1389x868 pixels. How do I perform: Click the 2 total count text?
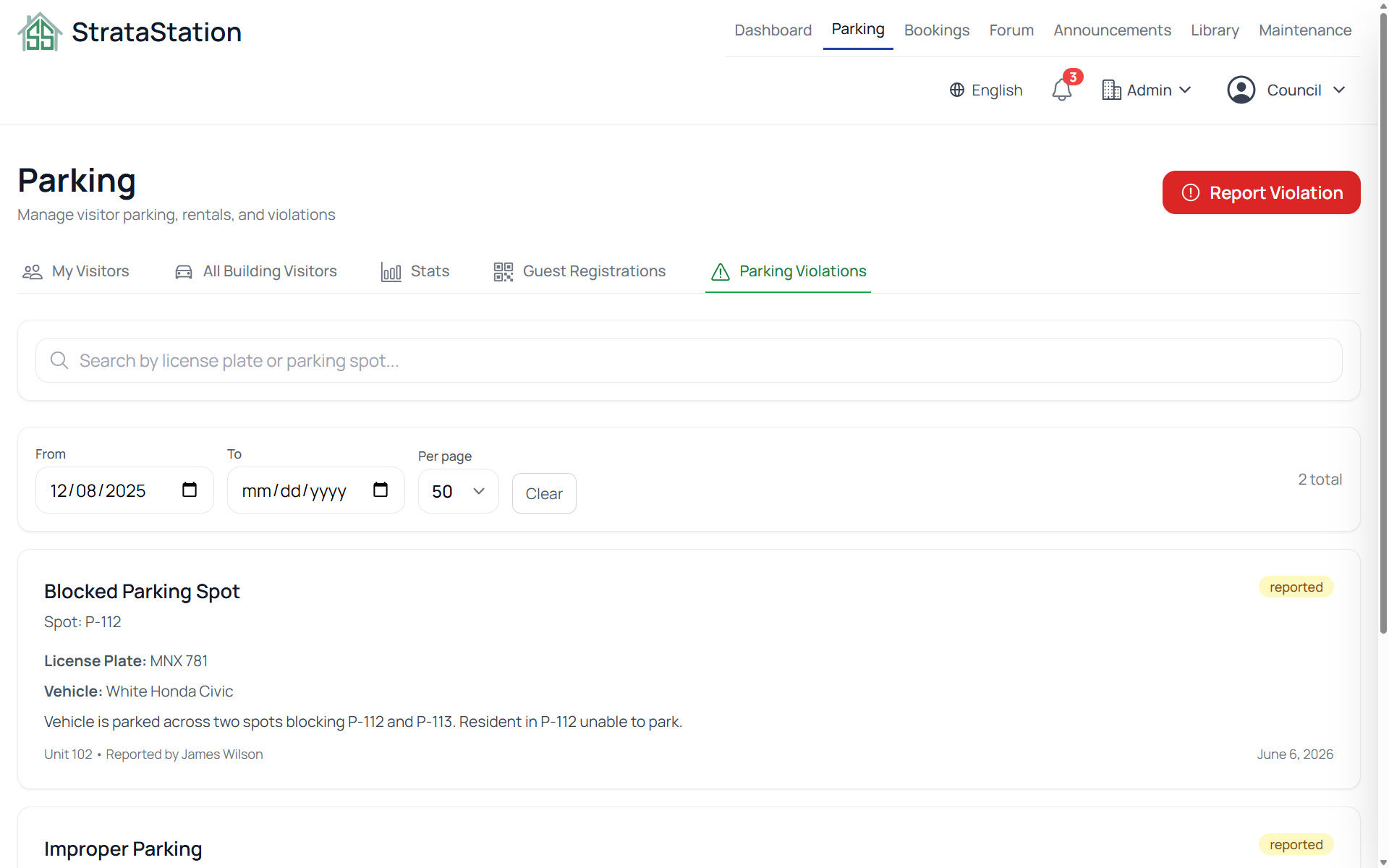1320,480
